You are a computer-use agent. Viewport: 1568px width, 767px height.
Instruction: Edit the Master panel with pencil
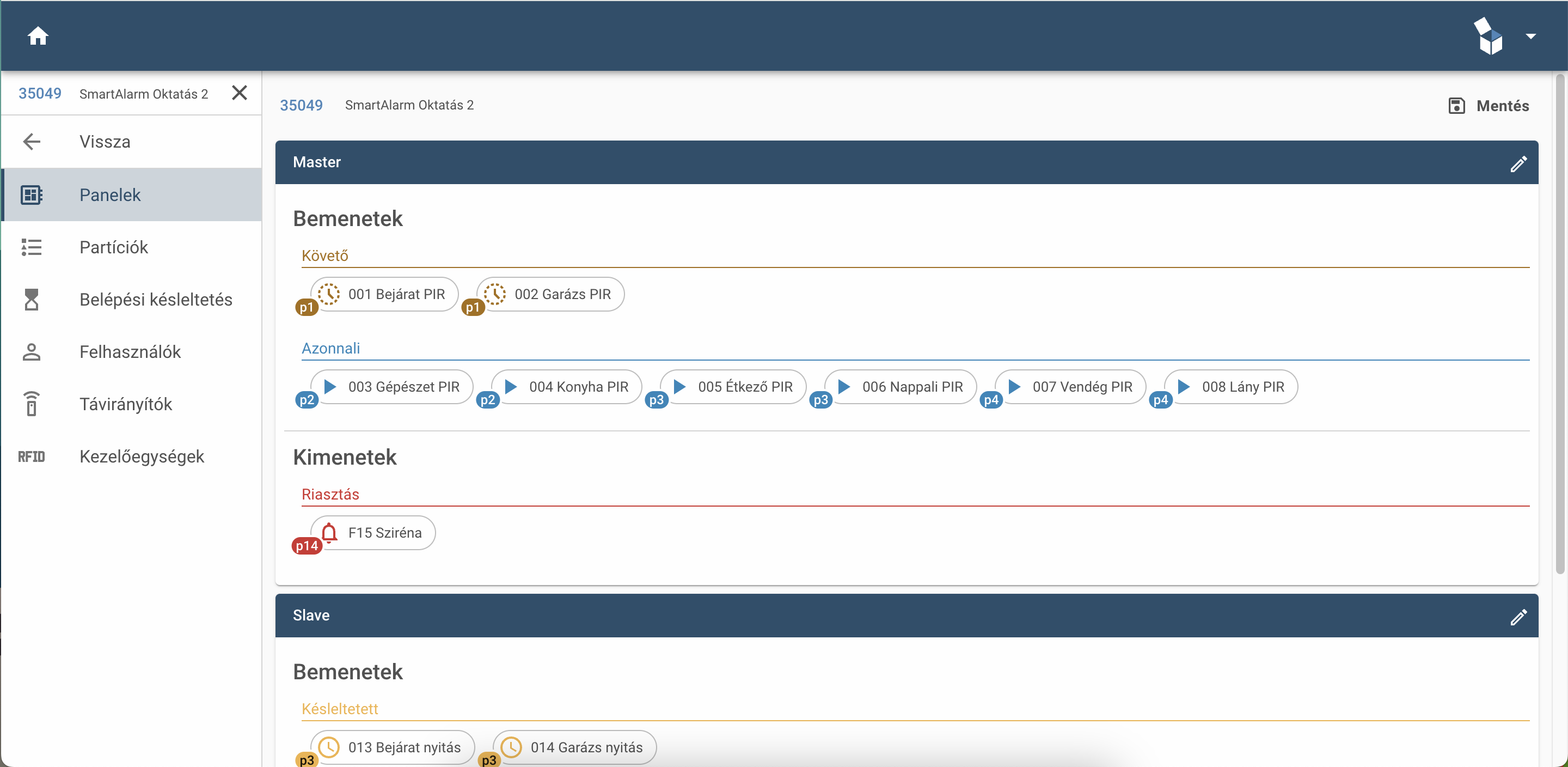click(x=1518, y=163)
